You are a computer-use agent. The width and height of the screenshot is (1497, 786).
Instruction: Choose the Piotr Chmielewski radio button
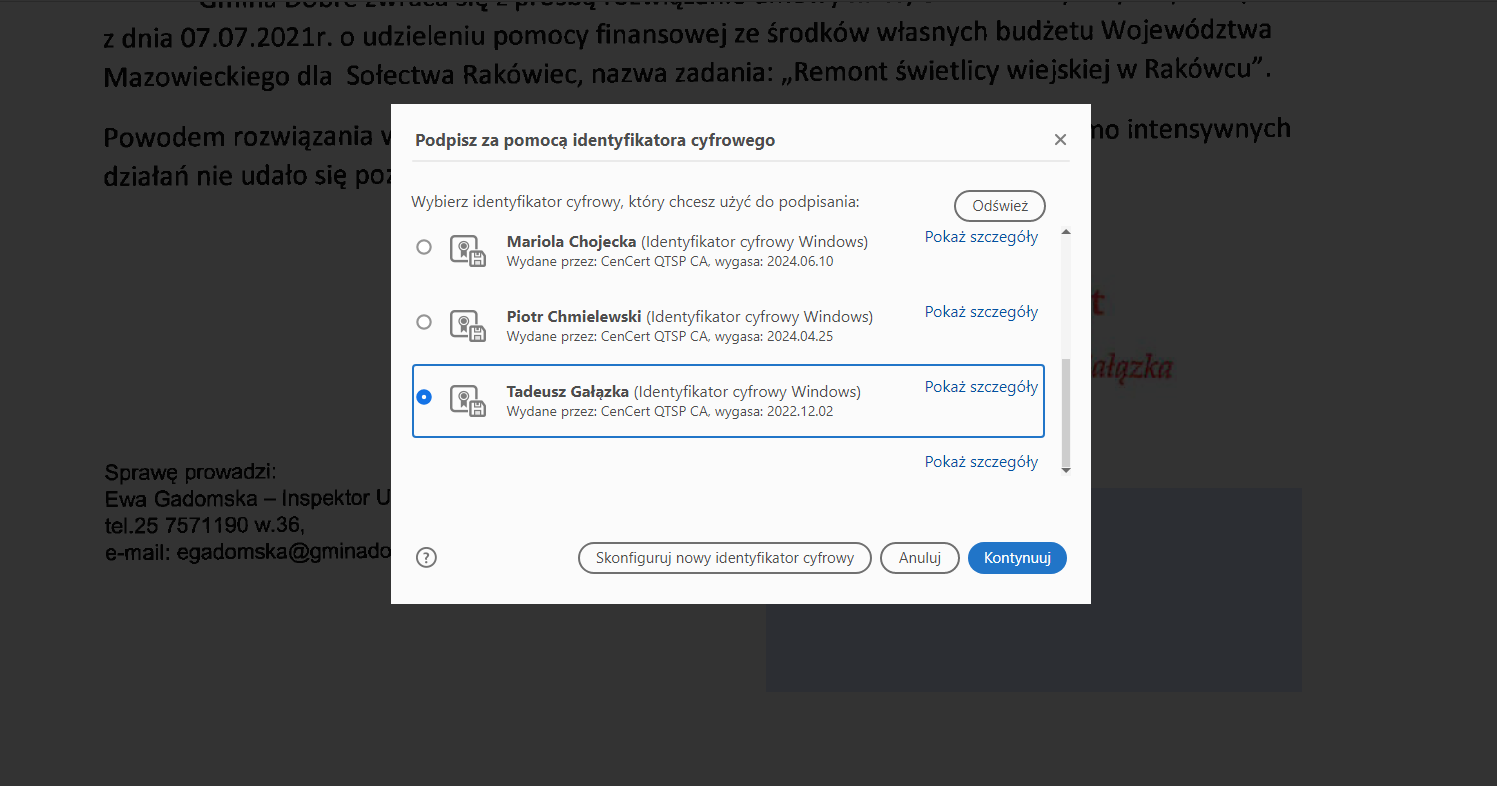[424, 322]
